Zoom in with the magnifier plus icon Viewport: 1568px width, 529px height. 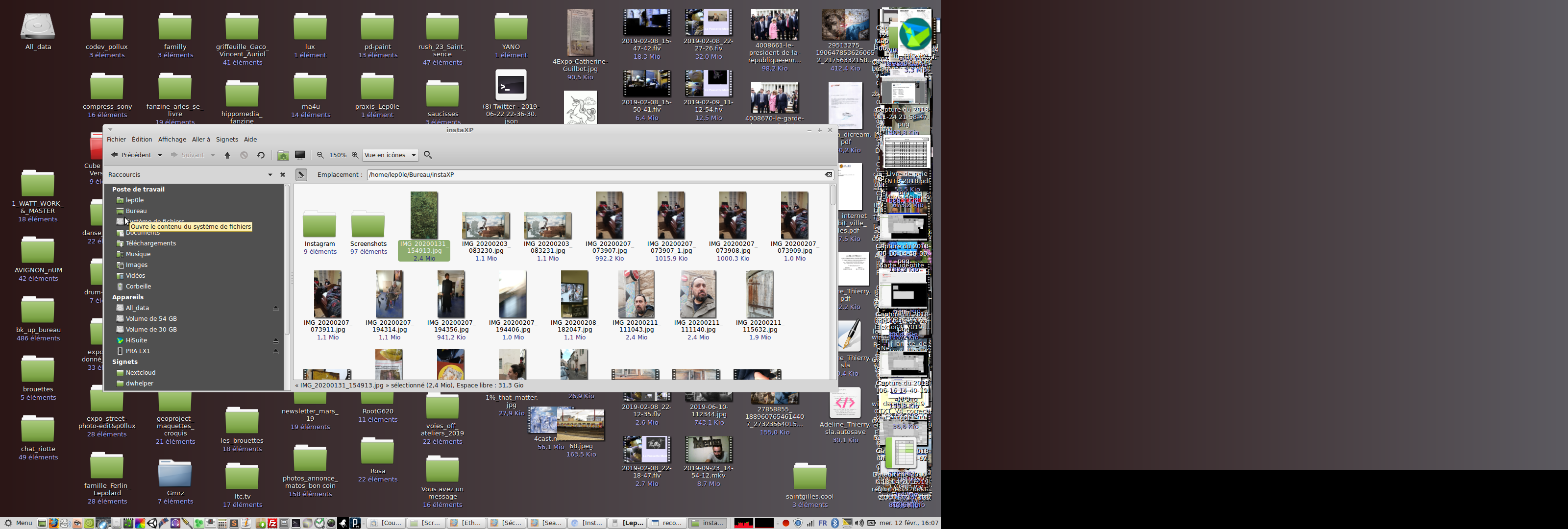pos(355,155)
